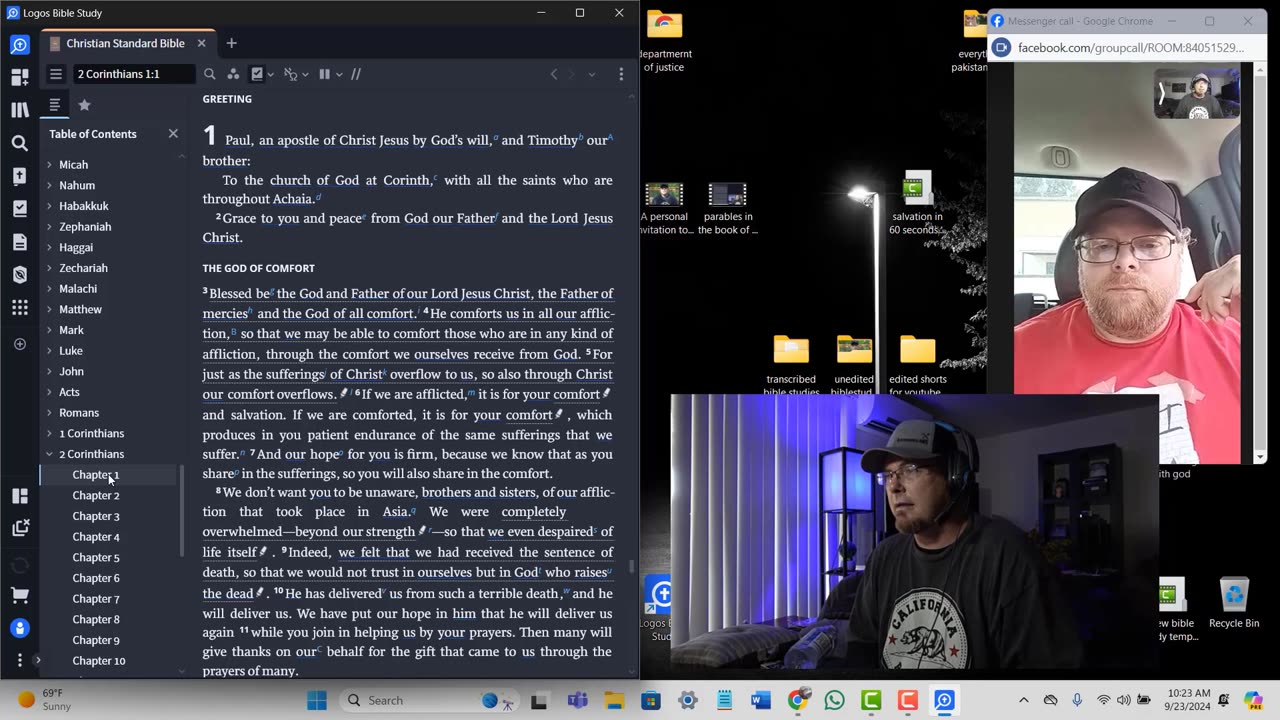Expand the Acts tree node
The width and height of the screenshot is (1280, 720).
pos(49,392)
